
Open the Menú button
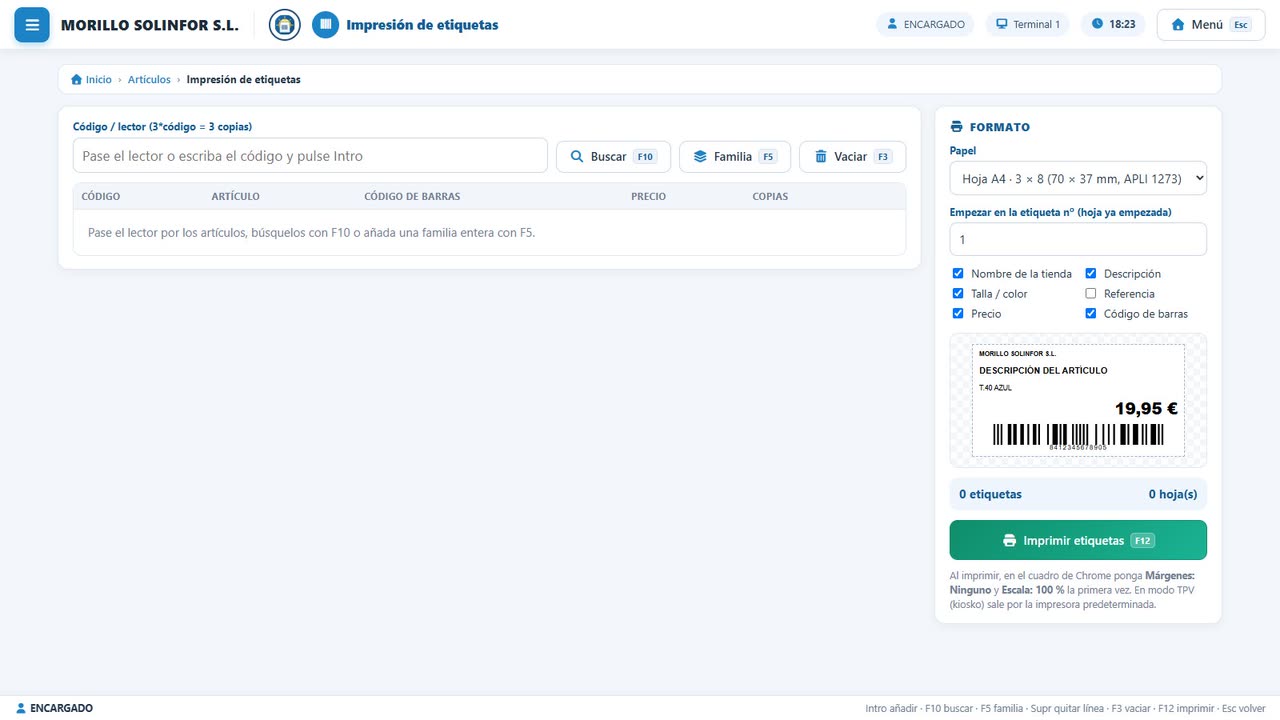click(x=1210, y=25)
